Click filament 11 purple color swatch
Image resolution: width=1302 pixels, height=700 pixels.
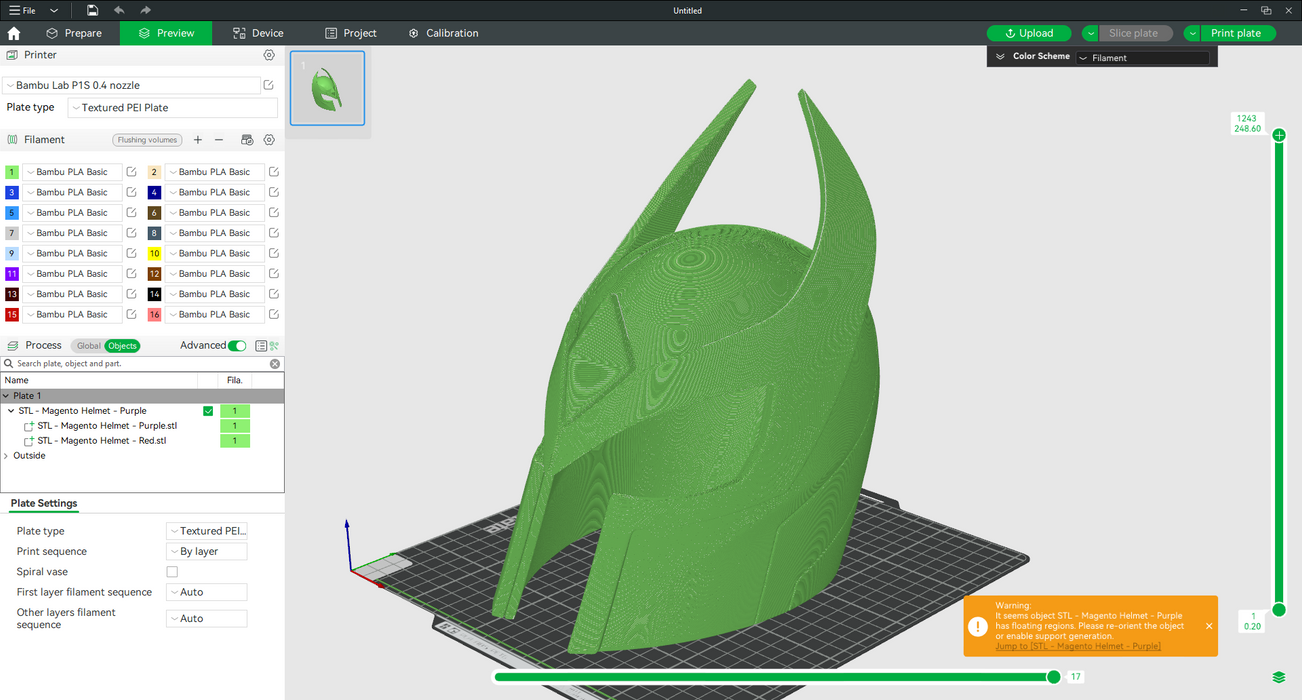(x=12, y=274)
